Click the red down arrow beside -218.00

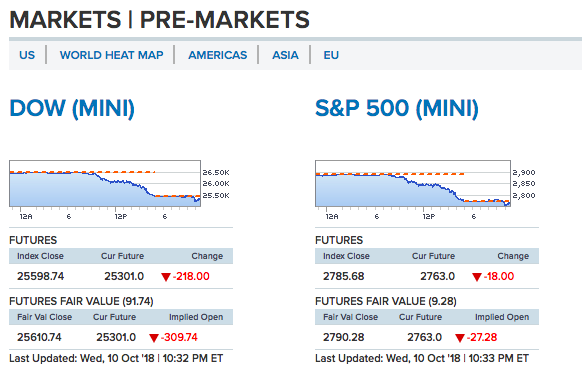click(166, 277)
